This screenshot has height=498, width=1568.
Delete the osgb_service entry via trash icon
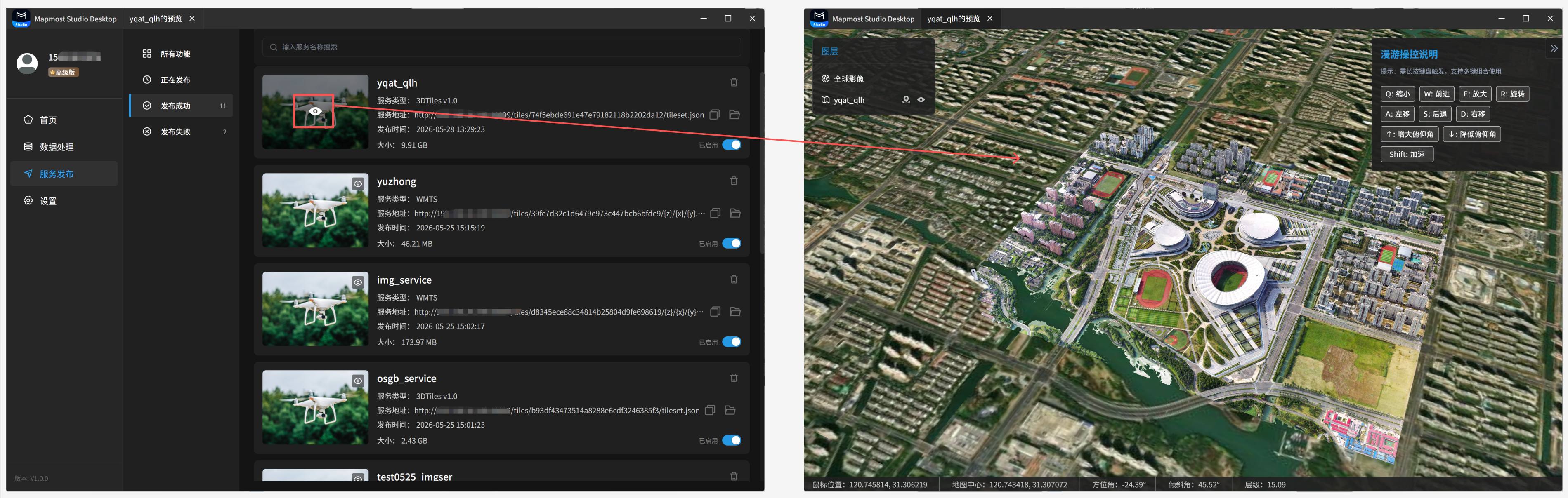pos(734,378)
